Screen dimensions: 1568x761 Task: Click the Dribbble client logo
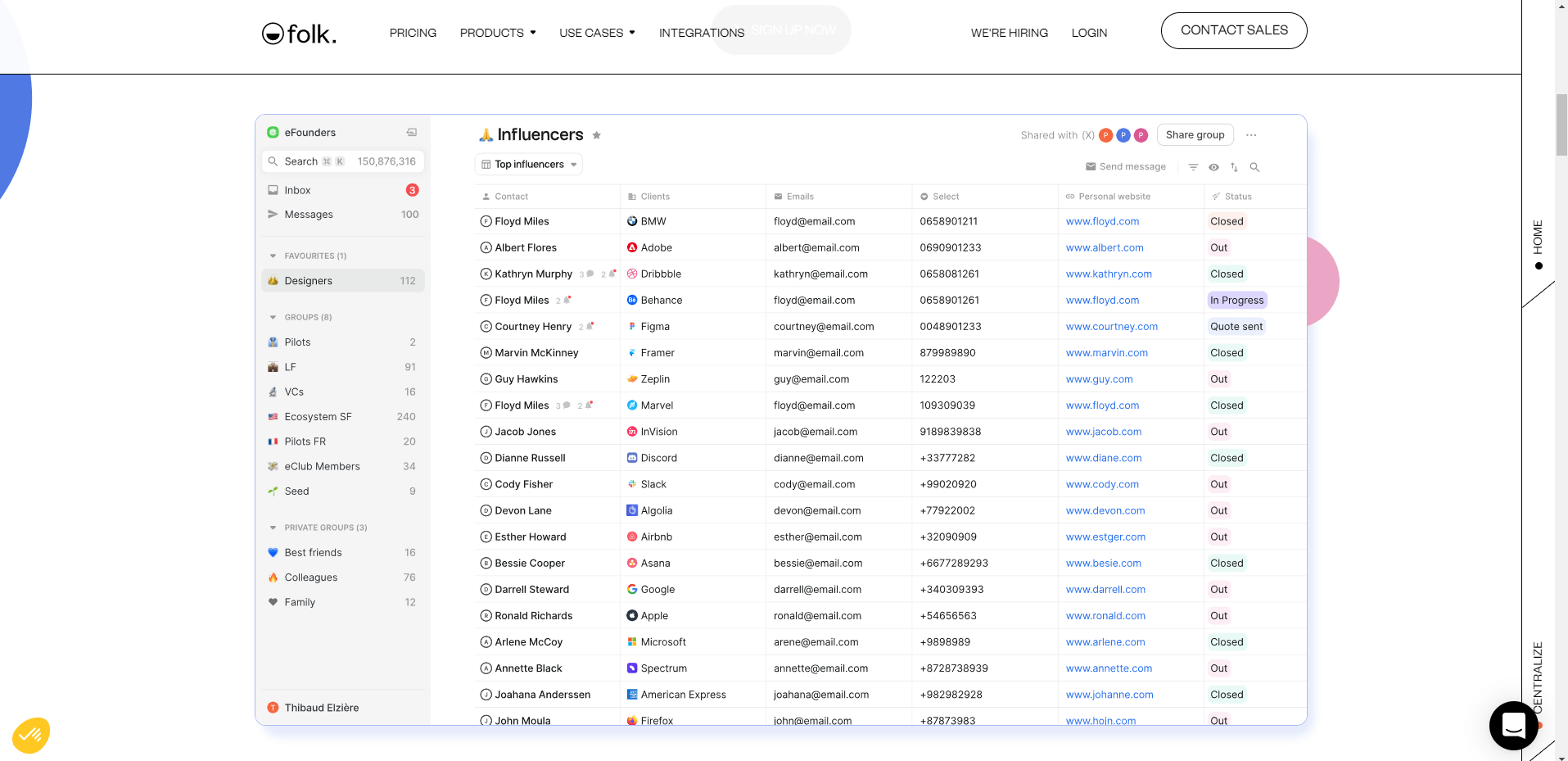[x=632, y=274]
